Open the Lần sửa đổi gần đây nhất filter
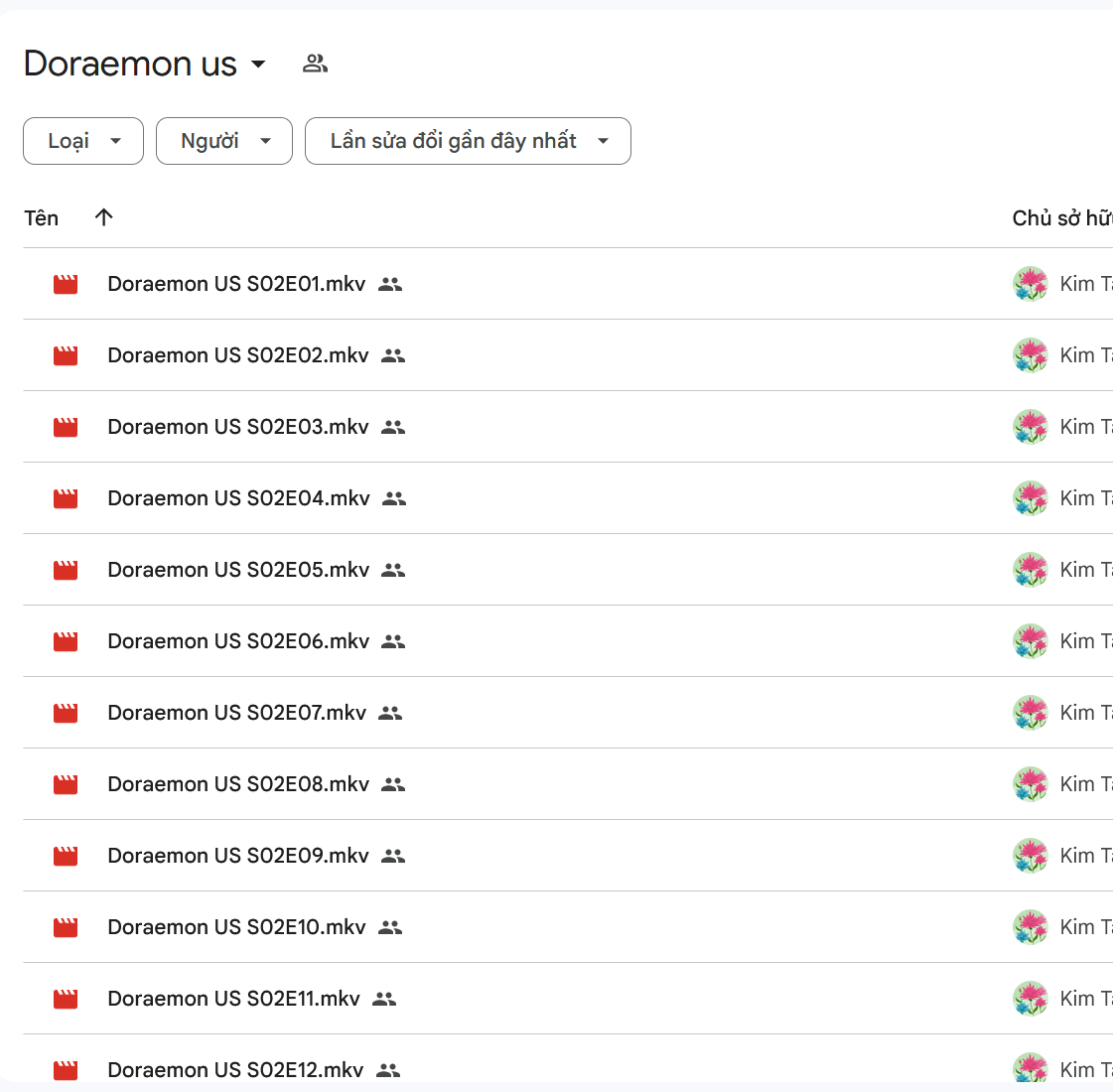 tap(468, 141)
